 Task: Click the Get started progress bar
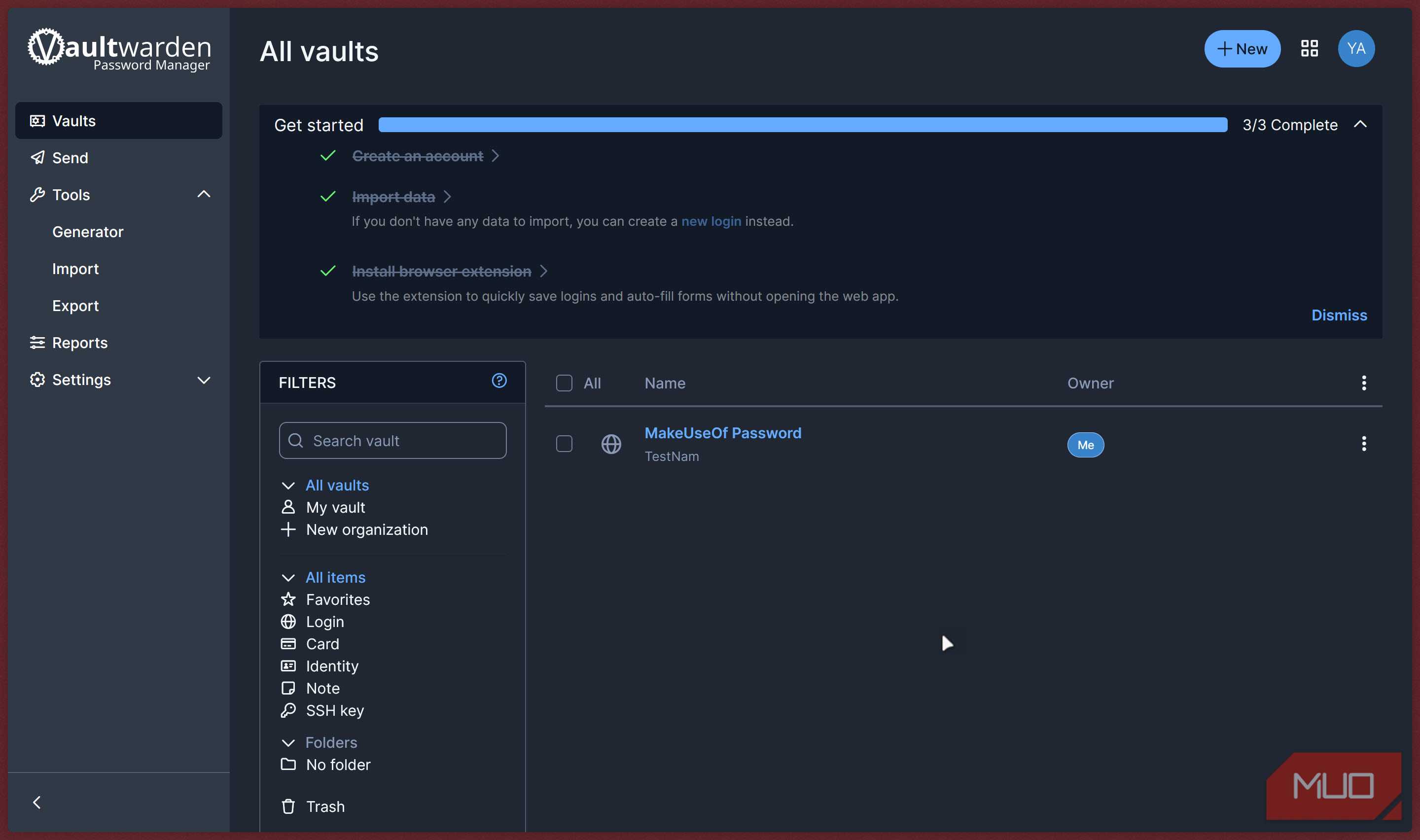803,125
